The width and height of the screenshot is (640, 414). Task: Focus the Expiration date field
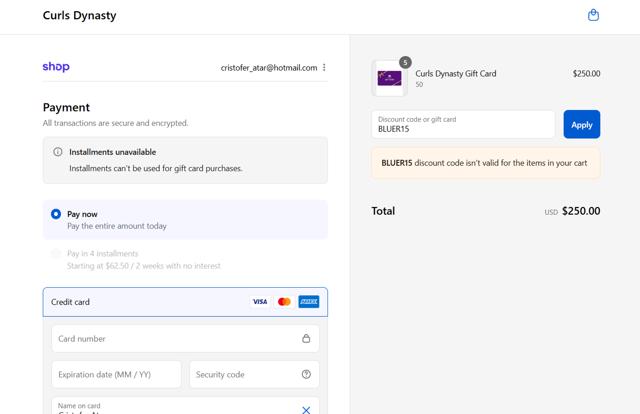[x=116, y=374]
